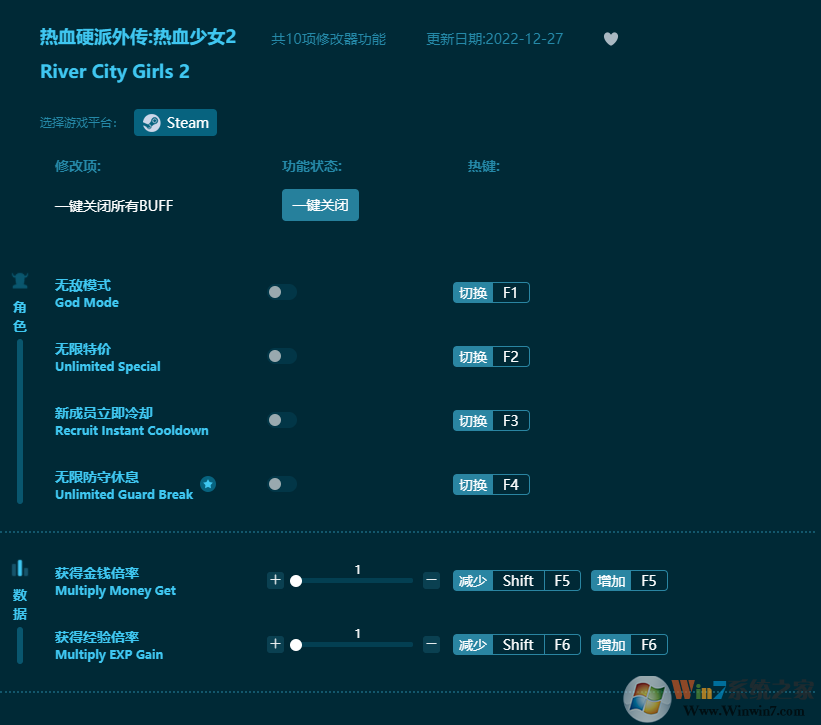Screen dimensions: 821x725
Task: Click the 增加 F5 hotkey box
Action: click(629, 581)
